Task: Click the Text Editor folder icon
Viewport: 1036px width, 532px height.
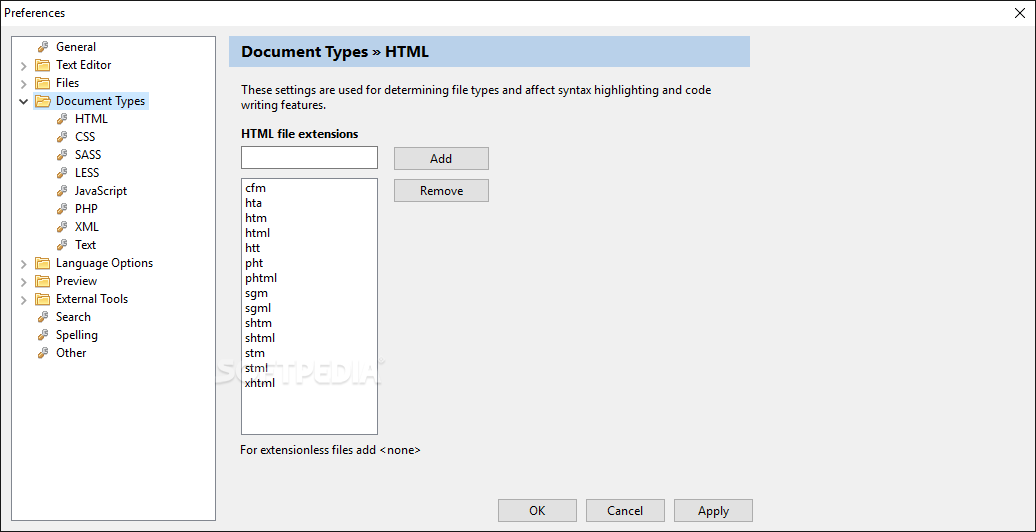Action: (43, 65)
